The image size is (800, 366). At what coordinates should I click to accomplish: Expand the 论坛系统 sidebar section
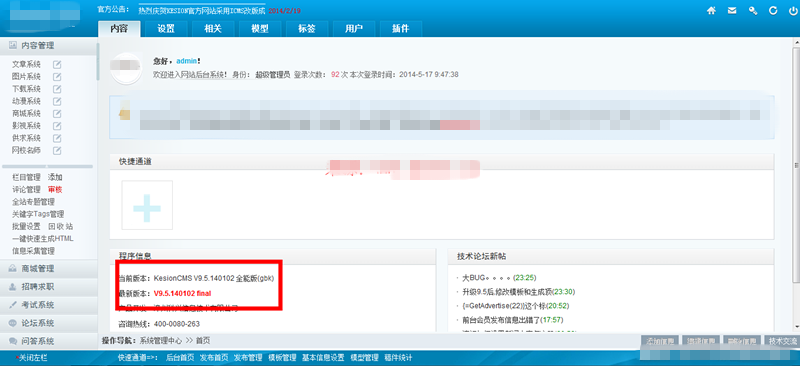49,323
